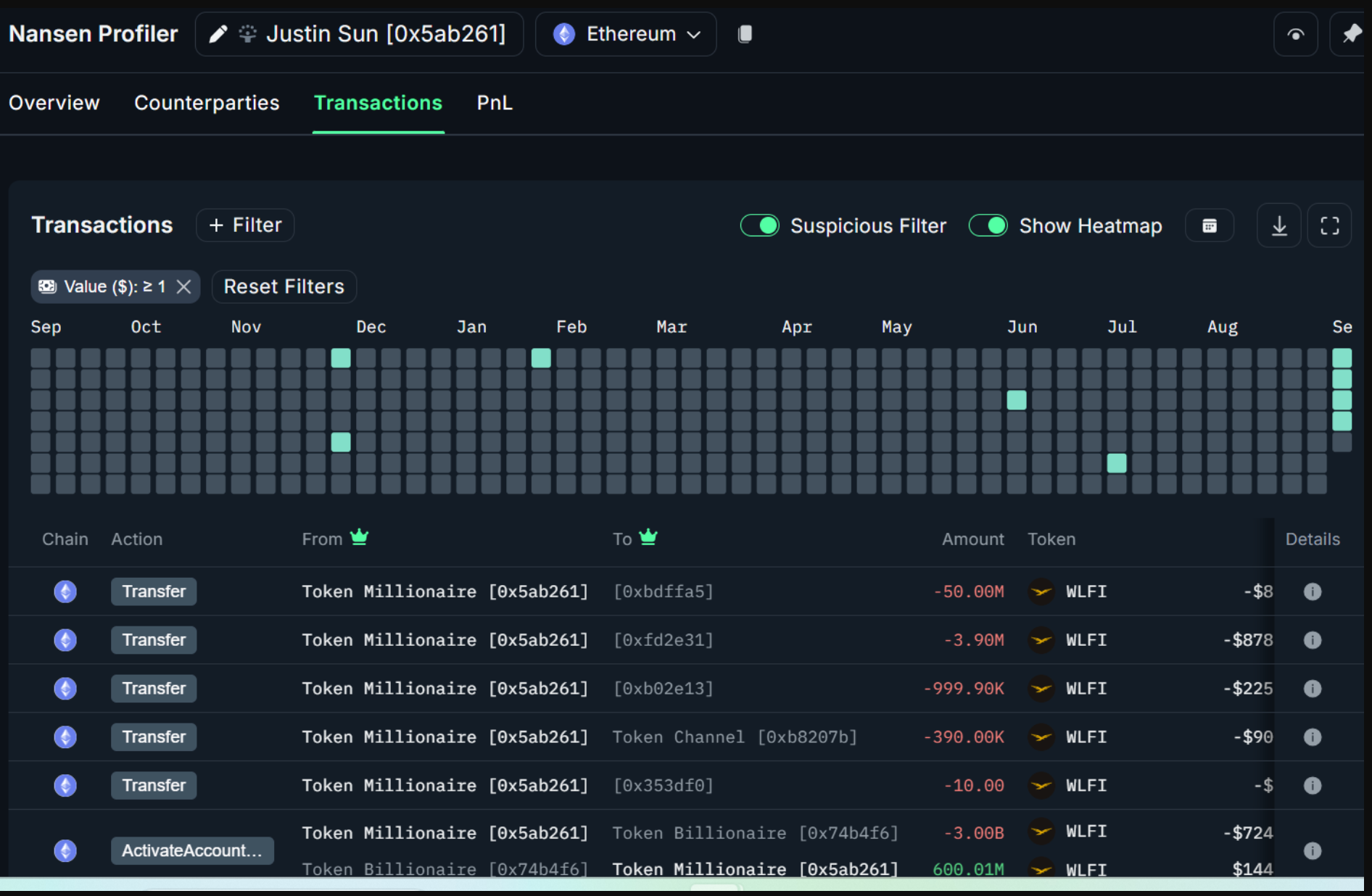Open the PnL tab

(495, 103)
